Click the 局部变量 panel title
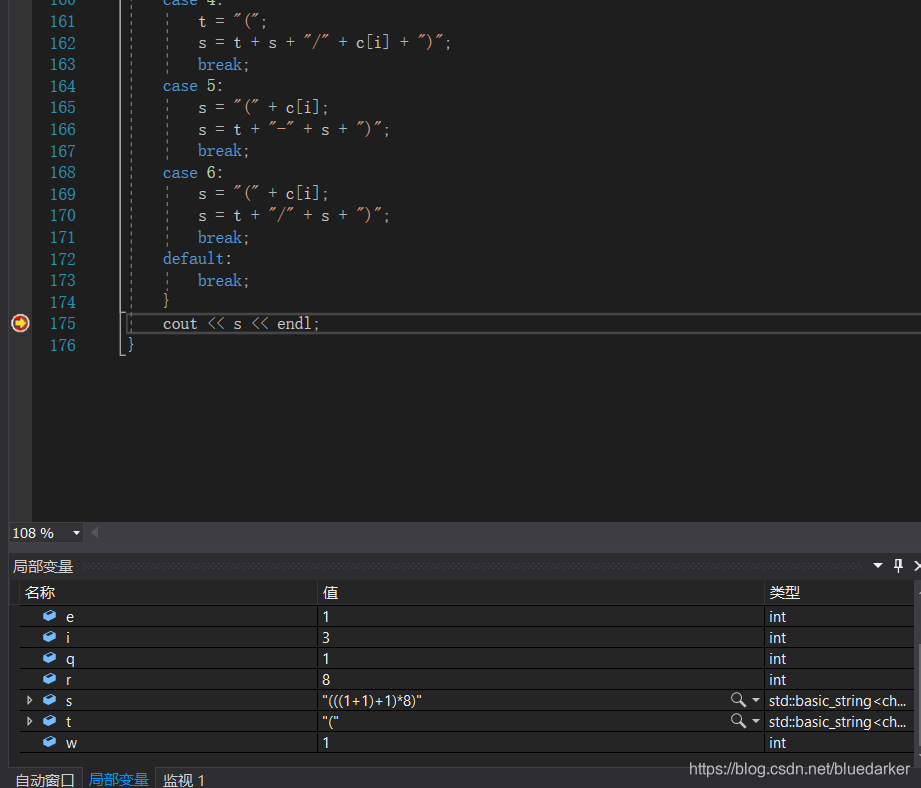 pos(43,566)
